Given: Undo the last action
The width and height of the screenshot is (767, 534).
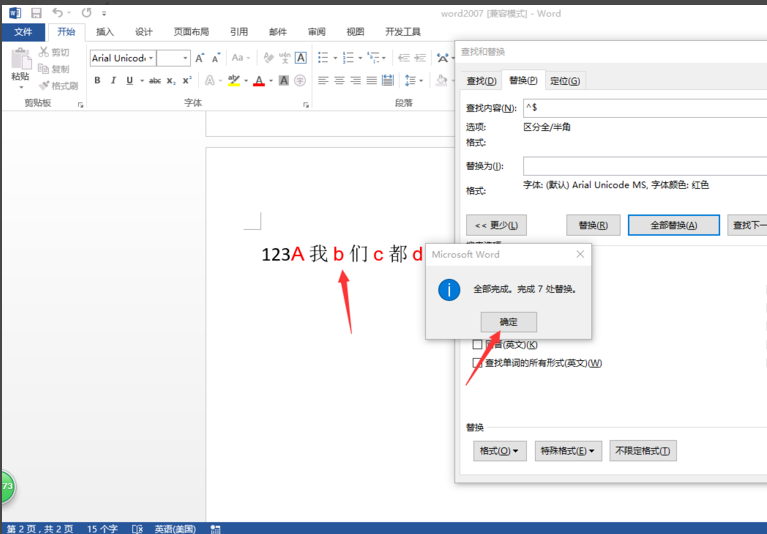Looking at the screenshot, I should (58, 13).
